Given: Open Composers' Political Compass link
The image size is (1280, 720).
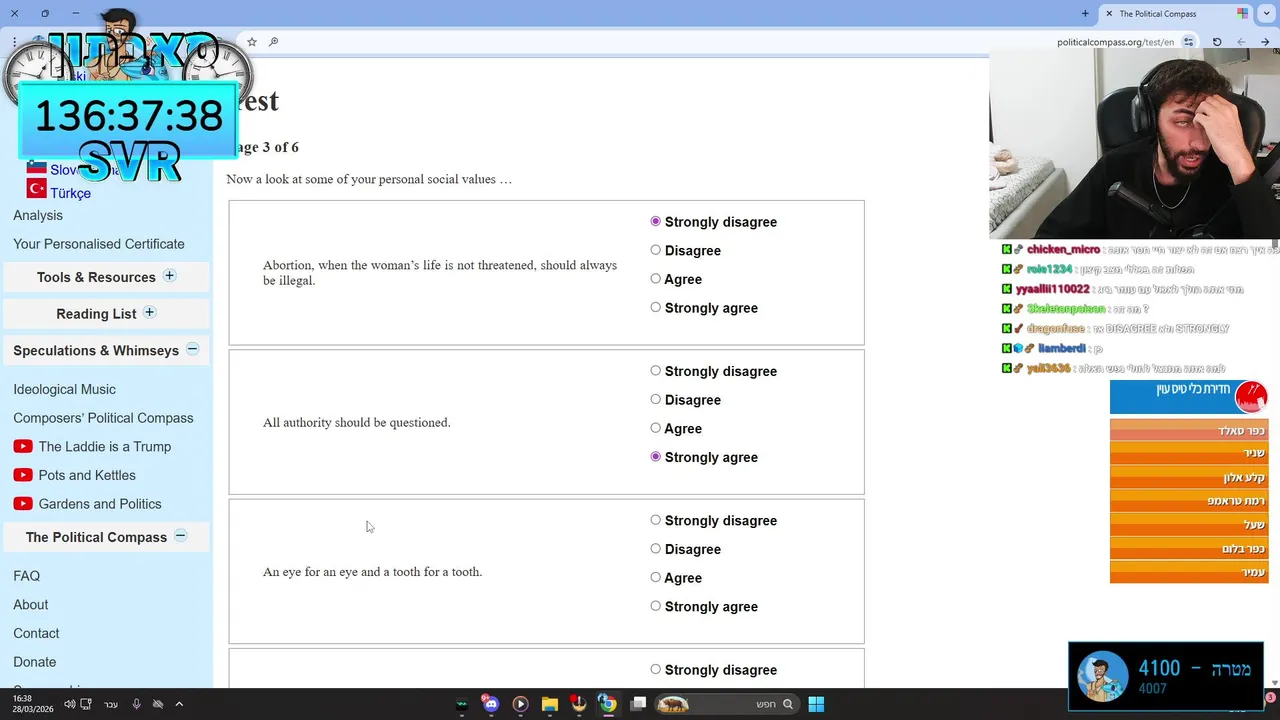Looking at the screenshot, I should coord(103,418).
